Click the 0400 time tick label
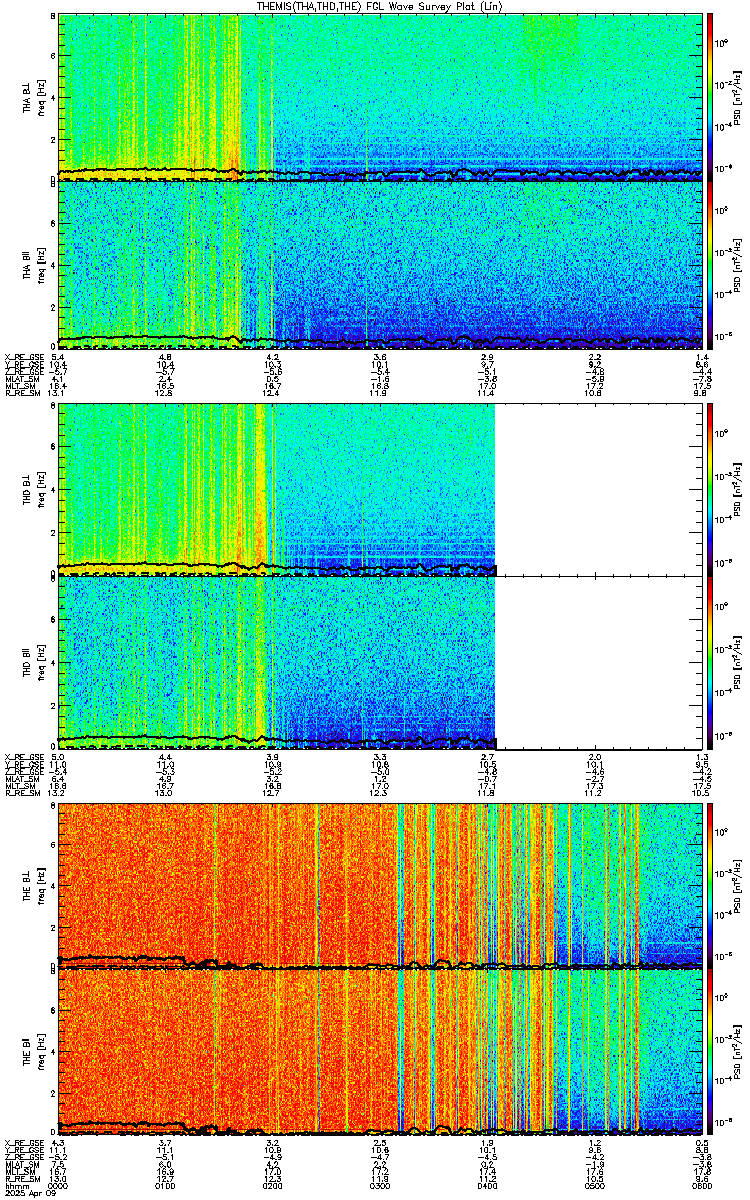Screen dimensions: 750x1200 pos(488,1185)
